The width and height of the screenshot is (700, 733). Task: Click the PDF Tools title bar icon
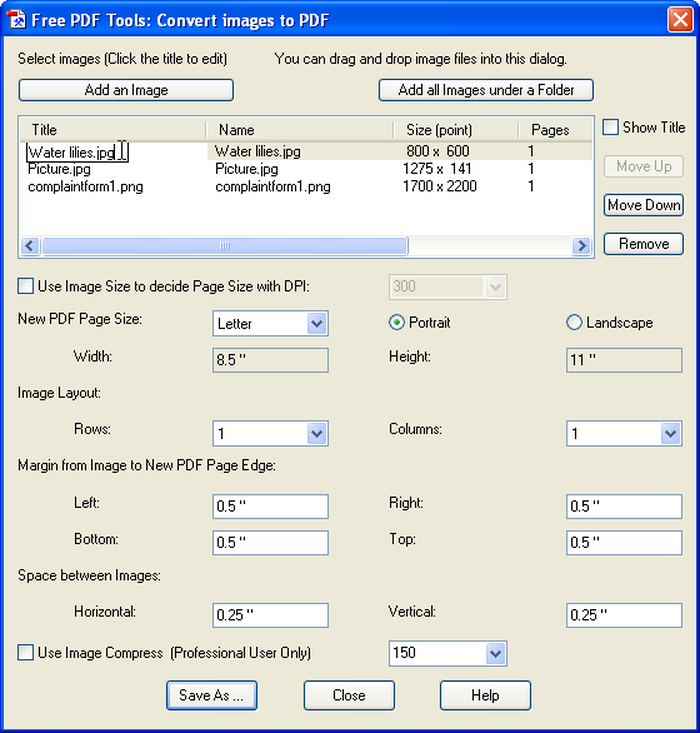click(16, 20)
